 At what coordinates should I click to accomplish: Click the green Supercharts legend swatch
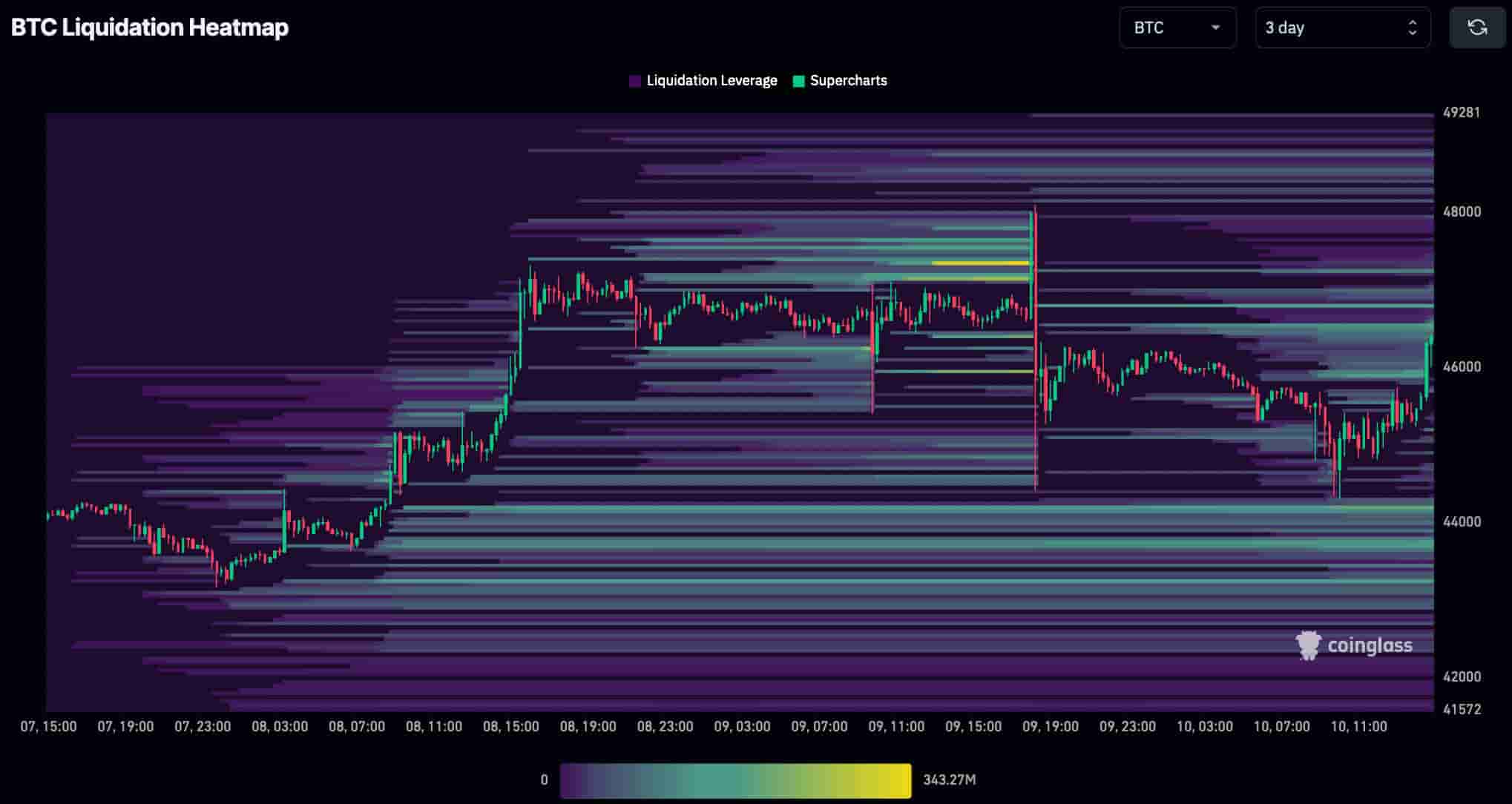coord(798,80)
